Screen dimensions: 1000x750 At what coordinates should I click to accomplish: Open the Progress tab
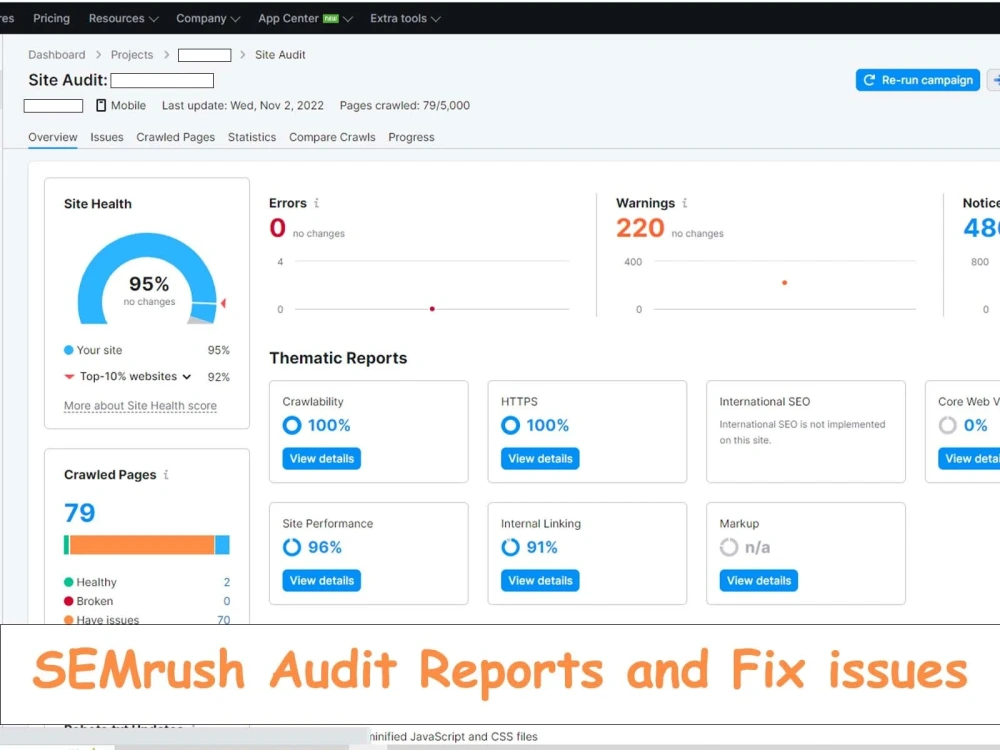pos(411,137)
